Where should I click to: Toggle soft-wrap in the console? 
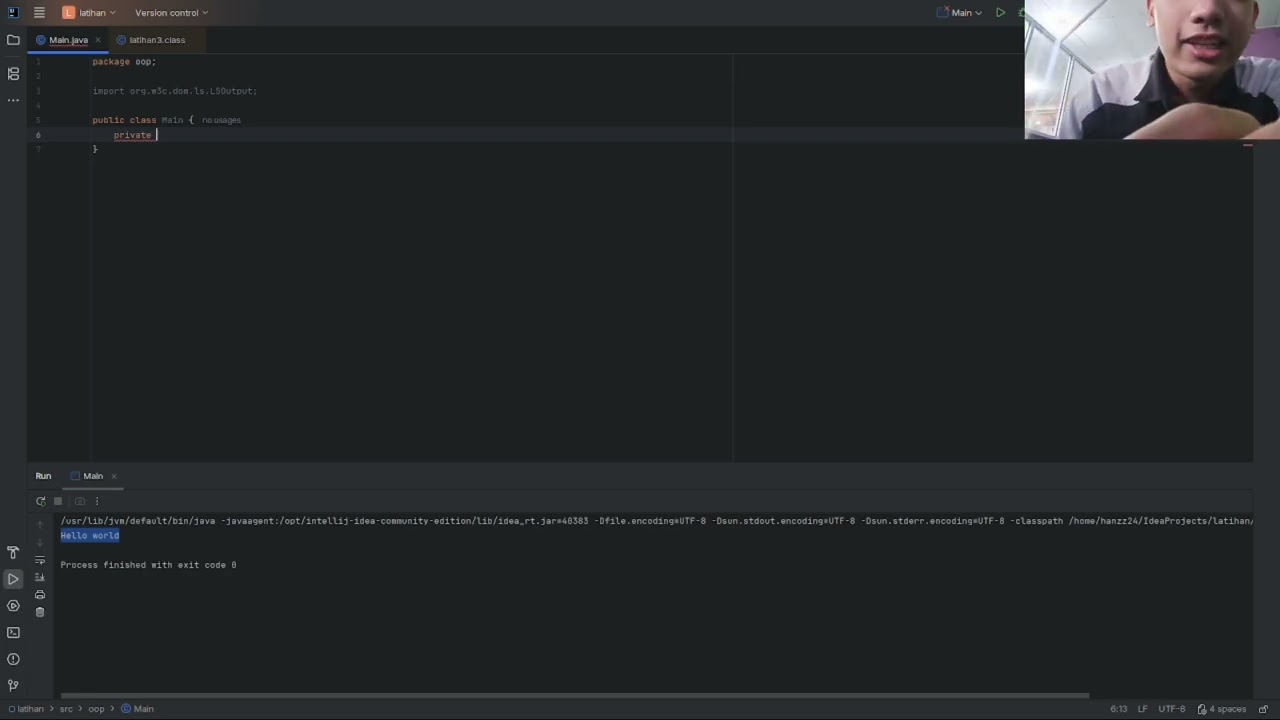[40, 560]
